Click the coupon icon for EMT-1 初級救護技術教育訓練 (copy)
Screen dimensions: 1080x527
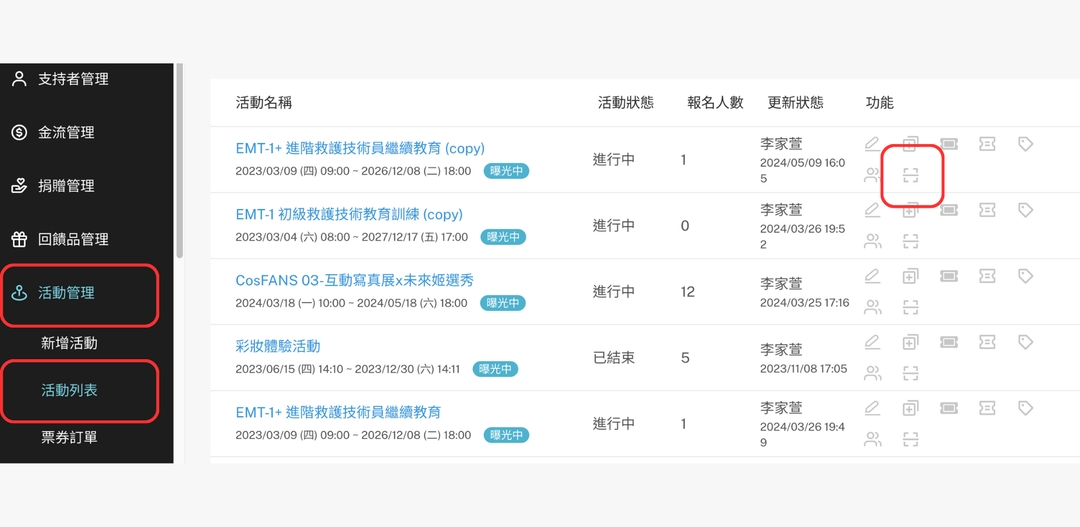(x=987, y=210)
